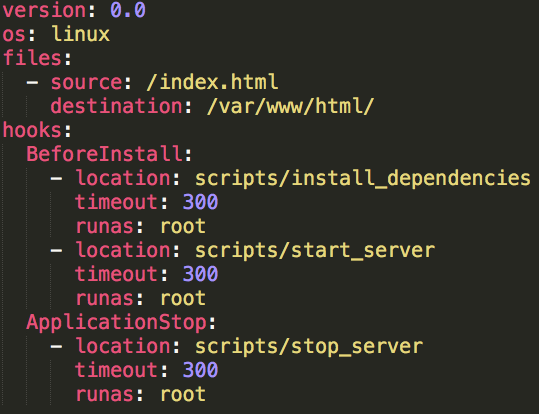
Task: Click the /index.html path value
Action: pyautogui.click(x=212, y=82)
